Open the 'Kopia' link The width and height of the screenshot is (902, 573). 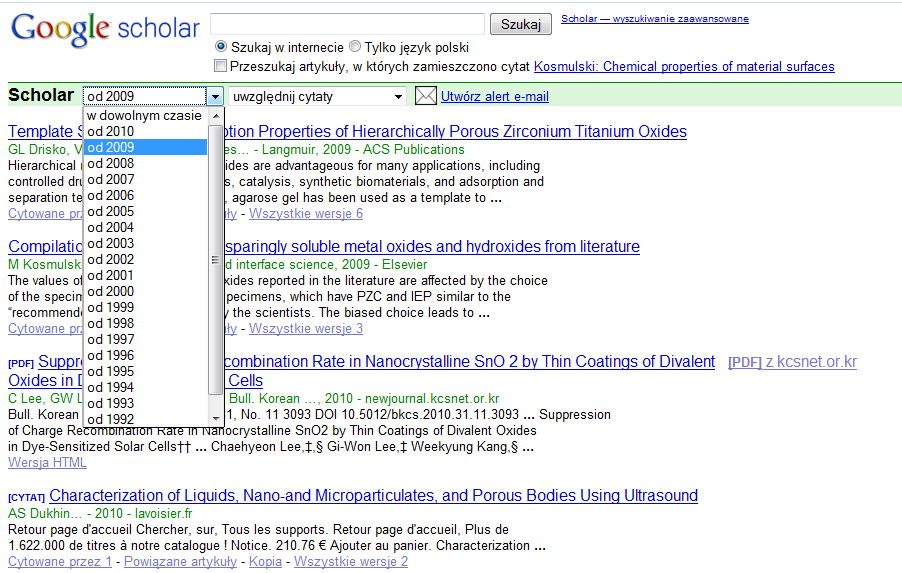click(x=265, y=562)
